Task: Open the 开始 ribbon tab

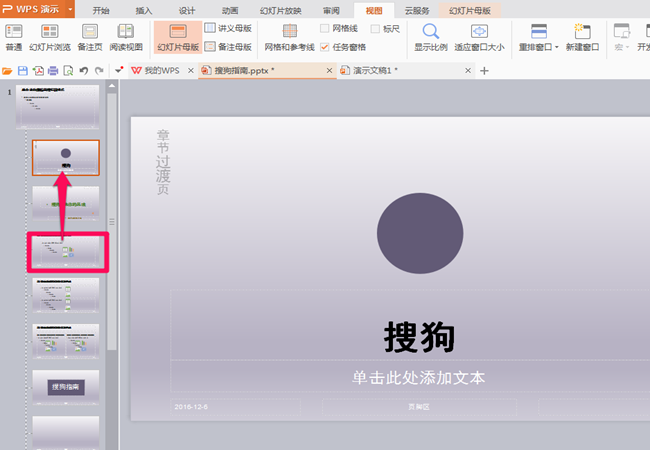Action: pos(101,10)
